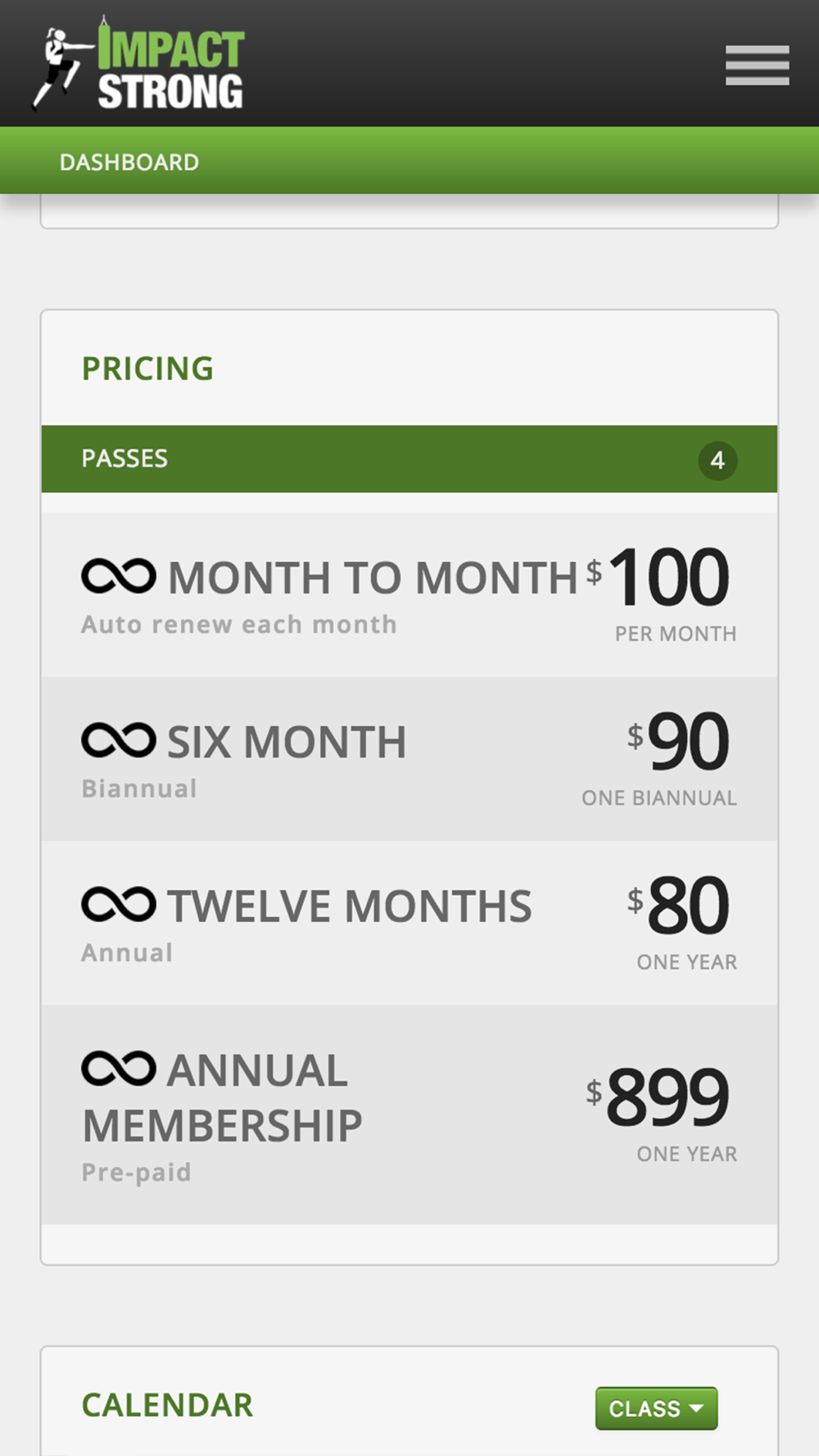This screenshot has height=1456, width=819.
Task: Select the Month to Month pass
Action: coord(409,595)
